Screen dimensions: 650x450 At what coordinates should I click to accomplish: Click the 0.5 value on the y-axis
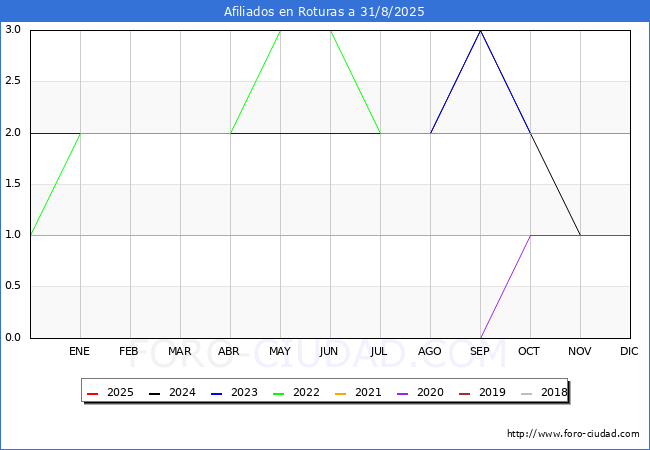coord(13,286)
